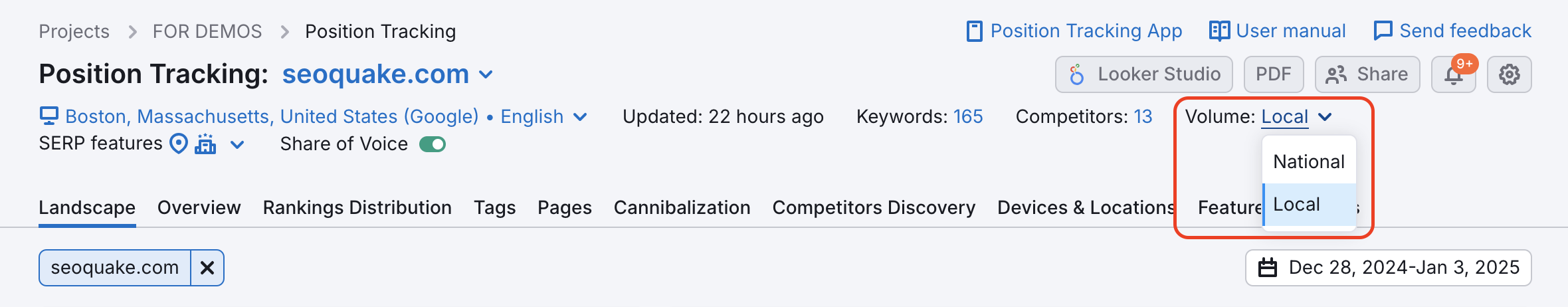
Task: Remove seoquake.com filter chip with X
Action: (x=207, y=268)
